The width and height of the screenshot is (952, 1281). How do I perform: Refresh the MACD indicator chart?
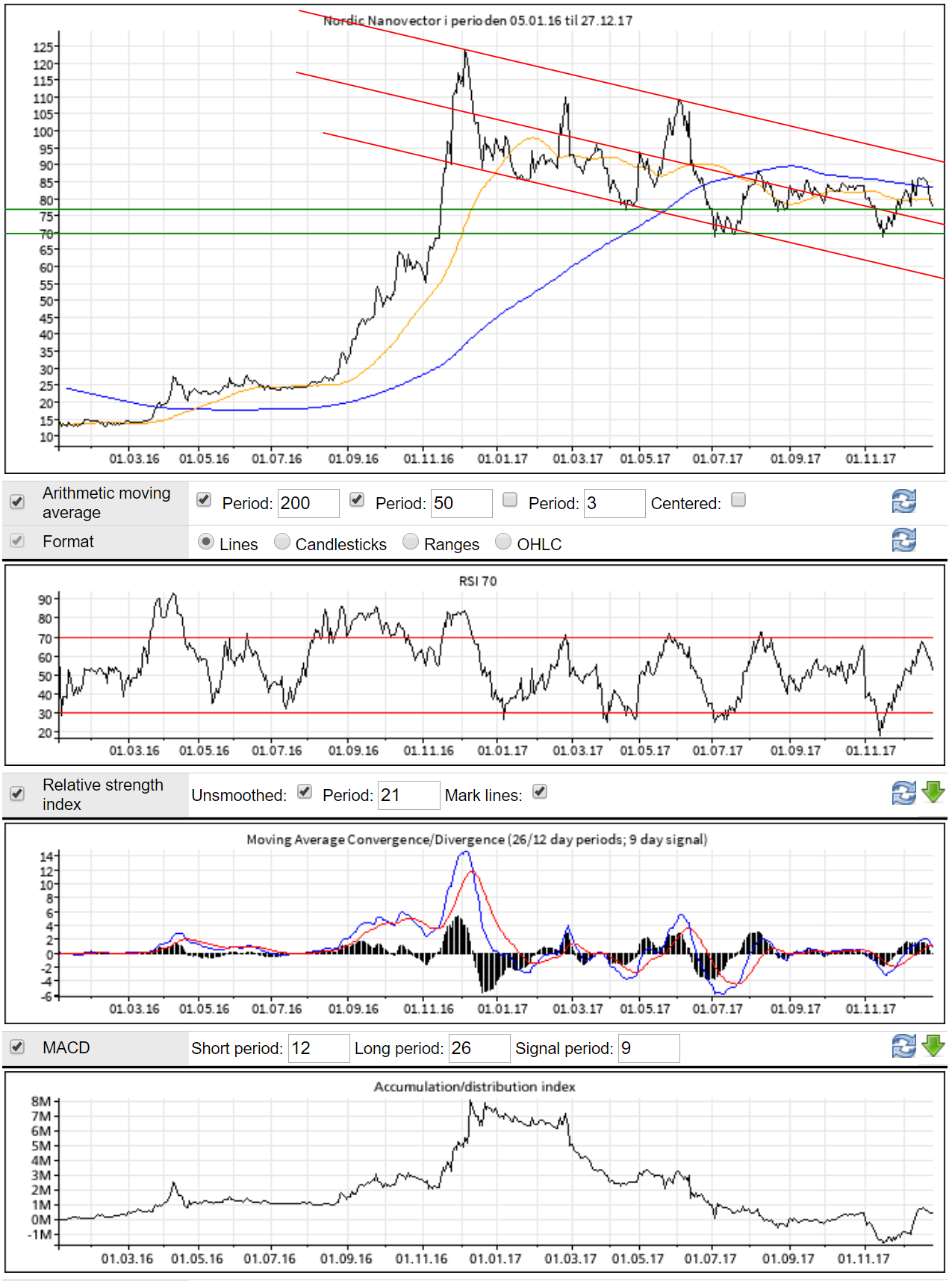pyautogui.click(x=904, y=1047)
